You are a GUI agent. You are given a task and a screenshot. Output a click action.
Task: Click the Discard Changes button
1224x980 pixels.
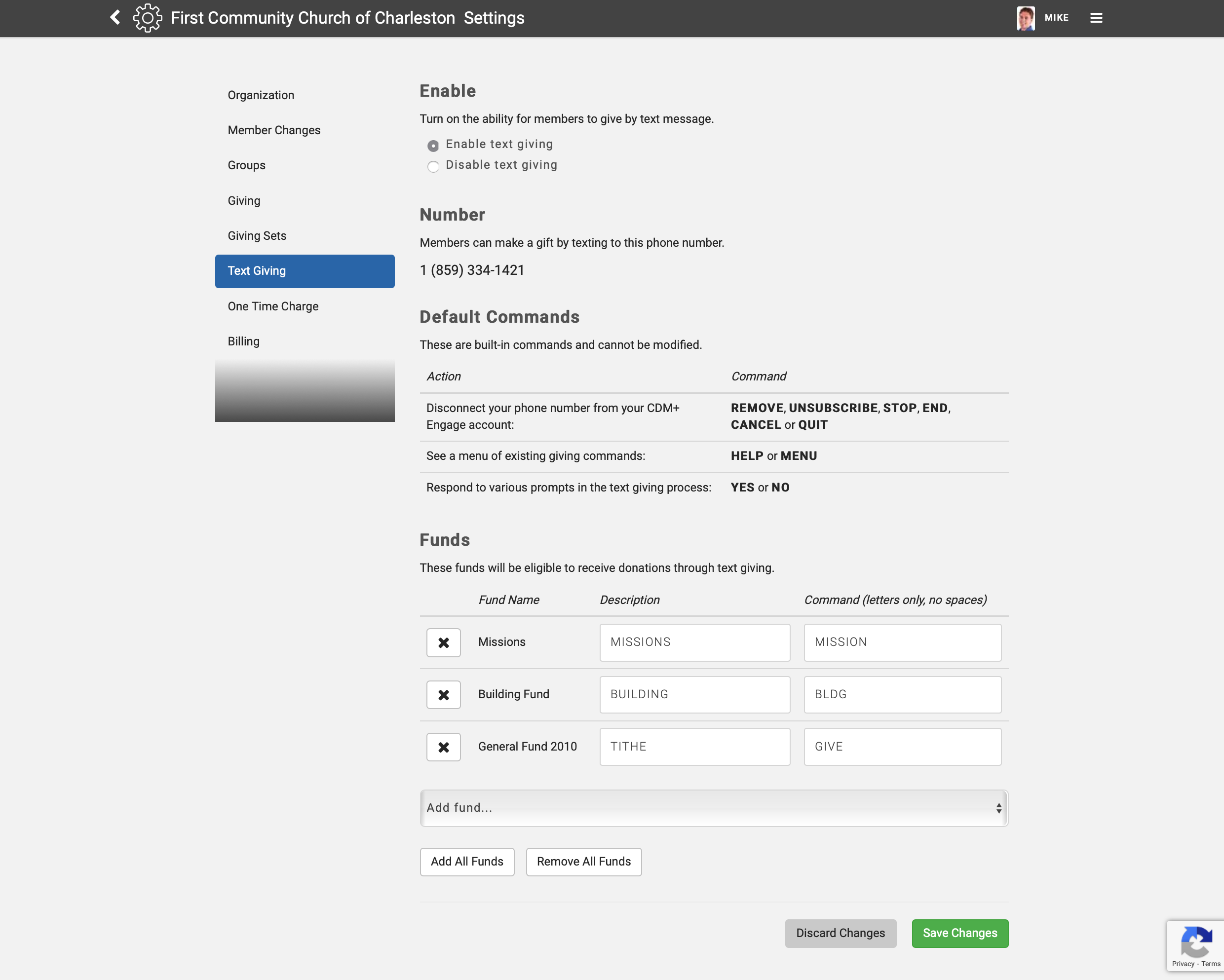pos(840,933)
